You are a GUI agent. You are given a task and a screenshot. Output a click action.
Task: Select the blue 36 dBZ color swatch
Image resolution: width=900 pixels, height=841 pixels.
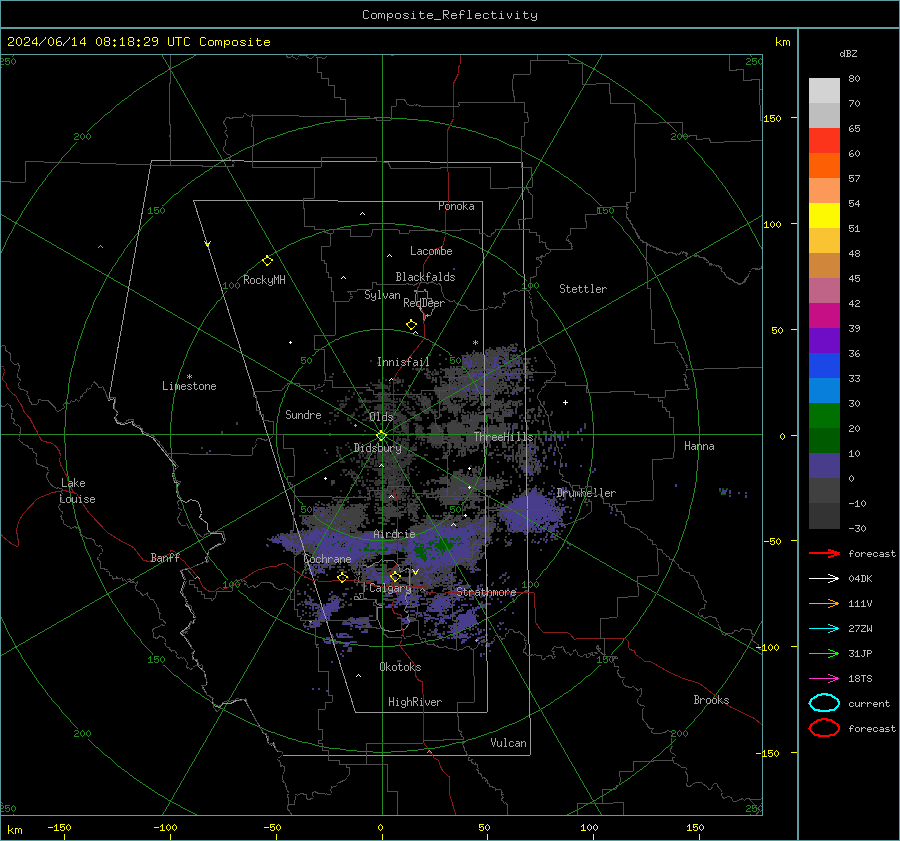point(824,365)
